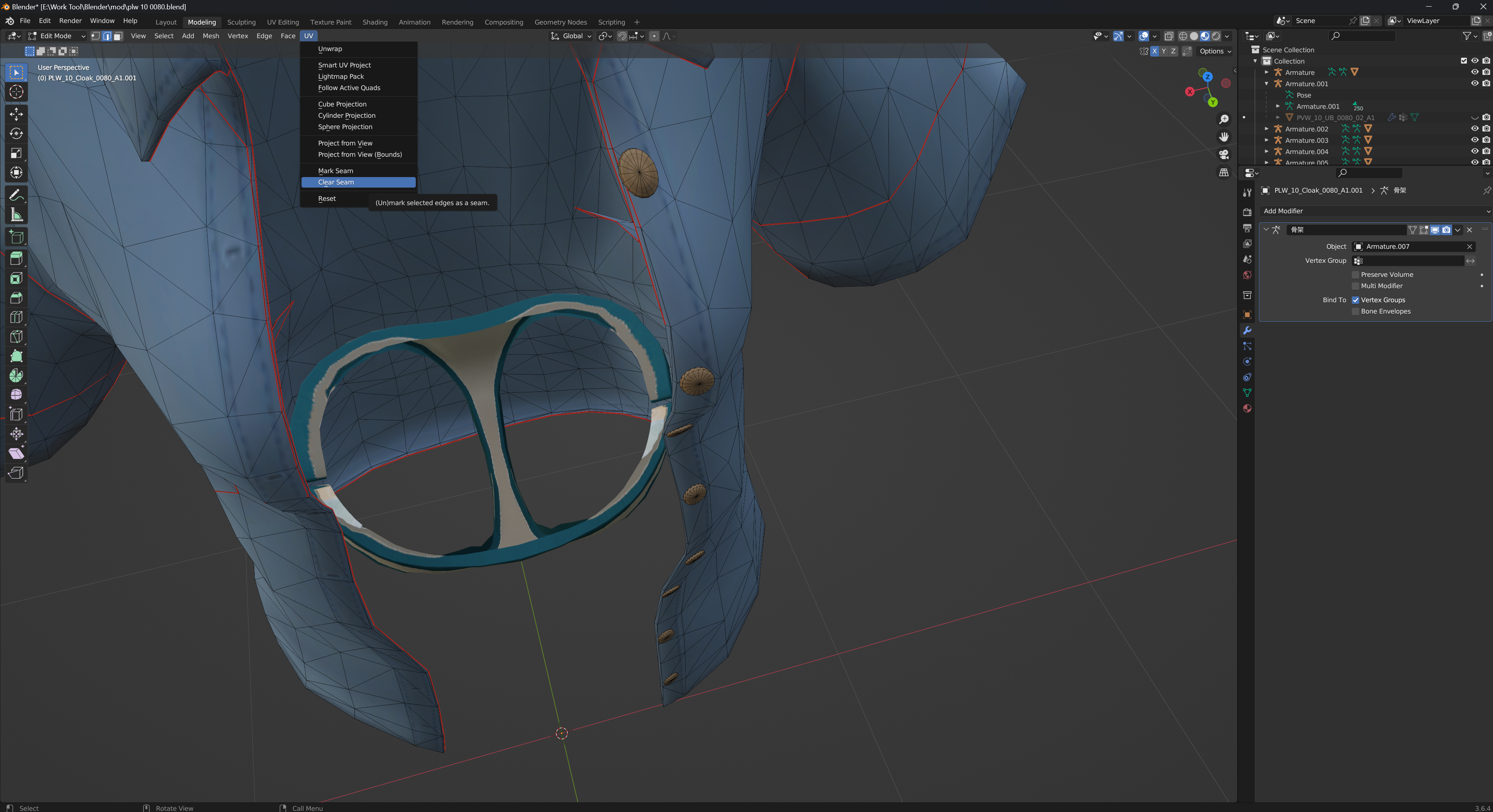This screenshot has height=812, width=1493.
Task: Select the Knife tool
Action: [16, 337]
